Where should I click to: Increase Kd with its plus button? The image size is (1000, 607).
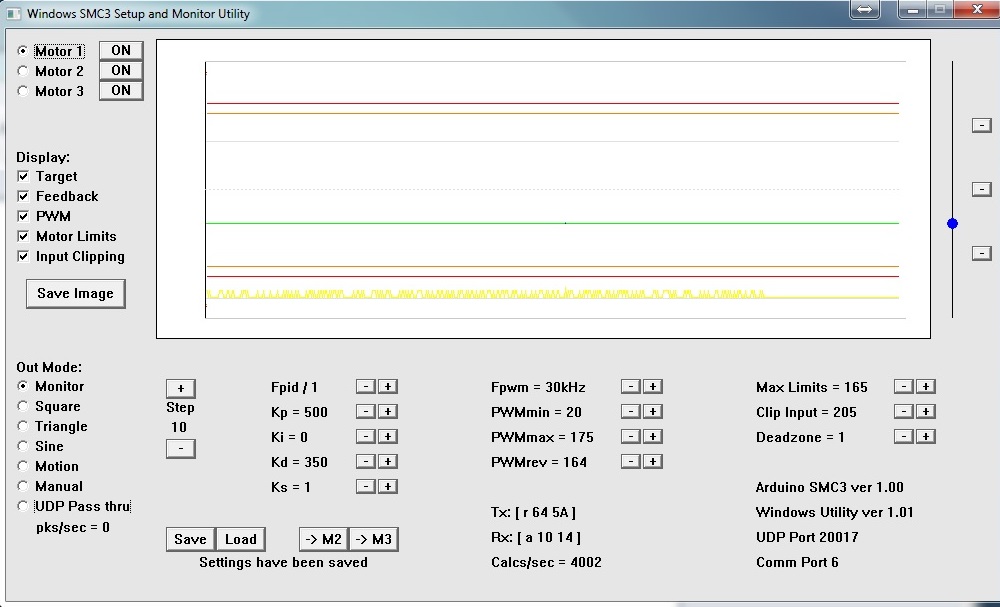coord(388,461)
